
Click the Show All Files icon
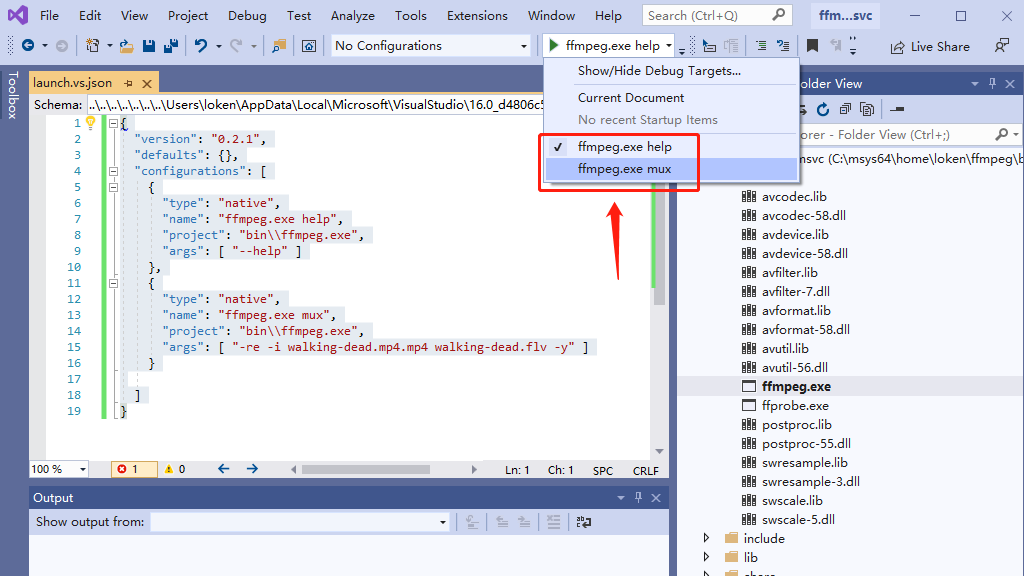pos(867,109)
